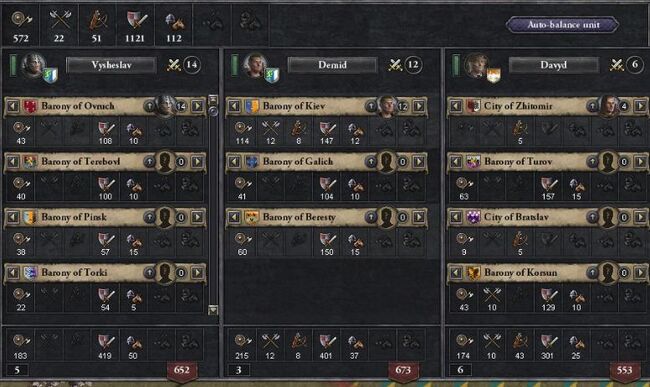Screen dimensions: 650x387
Task: Click the up-arrow on Barony of Ovruch
Action: 149,106
